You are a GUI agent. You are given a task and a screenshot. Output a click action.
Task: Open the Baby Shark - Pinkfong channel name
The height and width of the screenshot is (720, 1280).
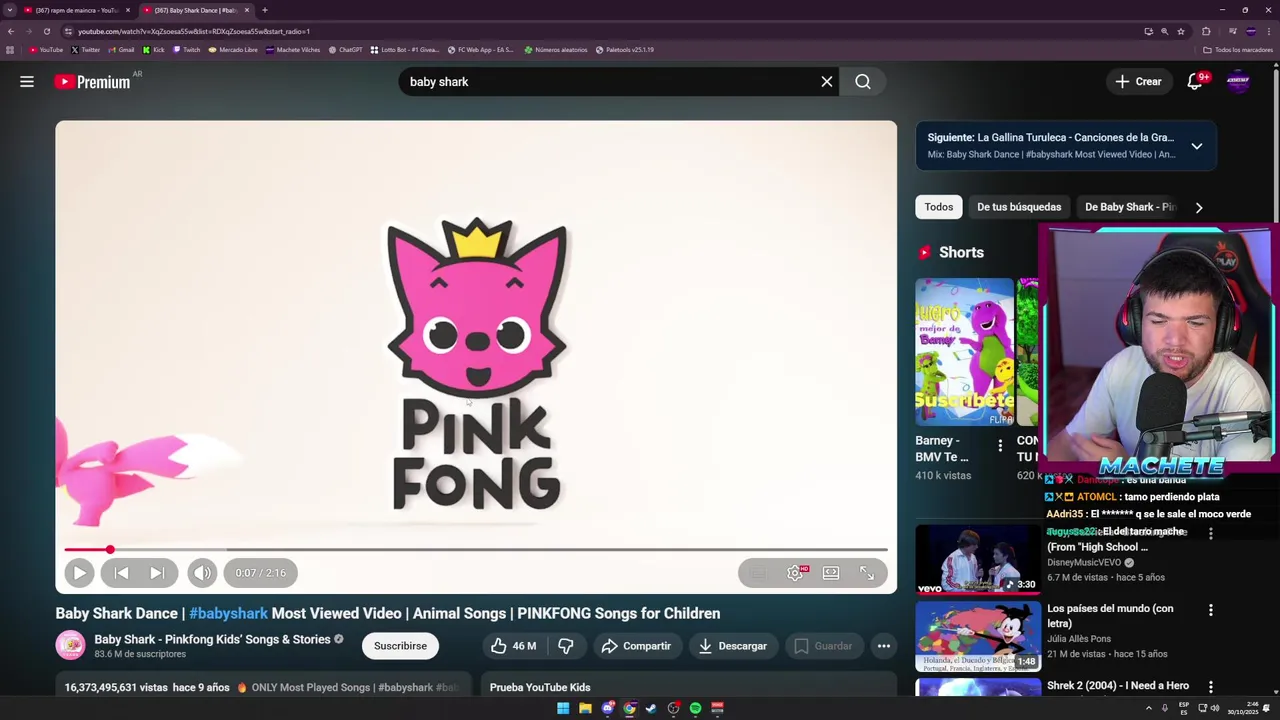click(212, 639)
